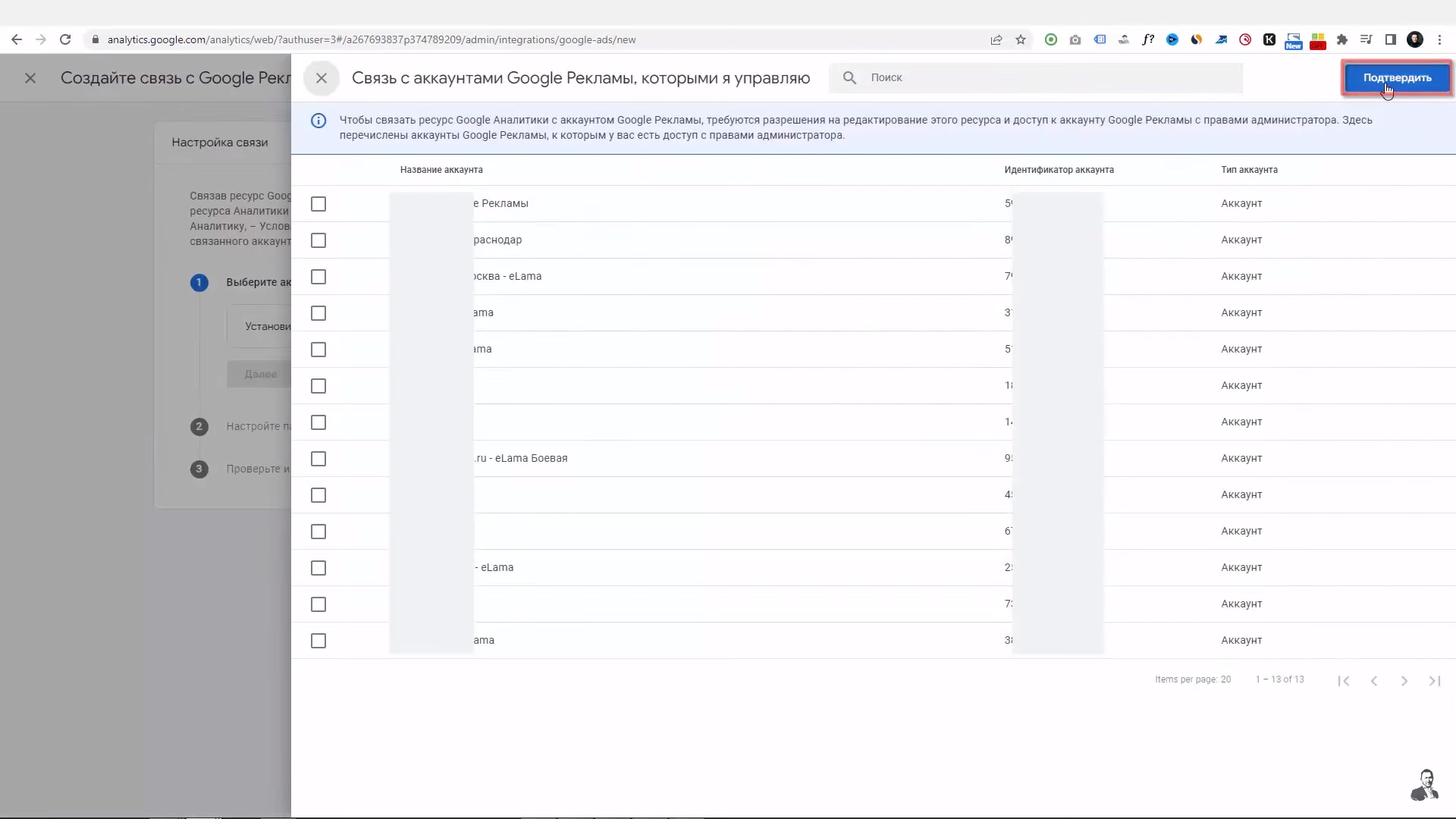The image size is (1456, 819).
Task: Click the Название аккаунта column header
Action: pos(441,170)
